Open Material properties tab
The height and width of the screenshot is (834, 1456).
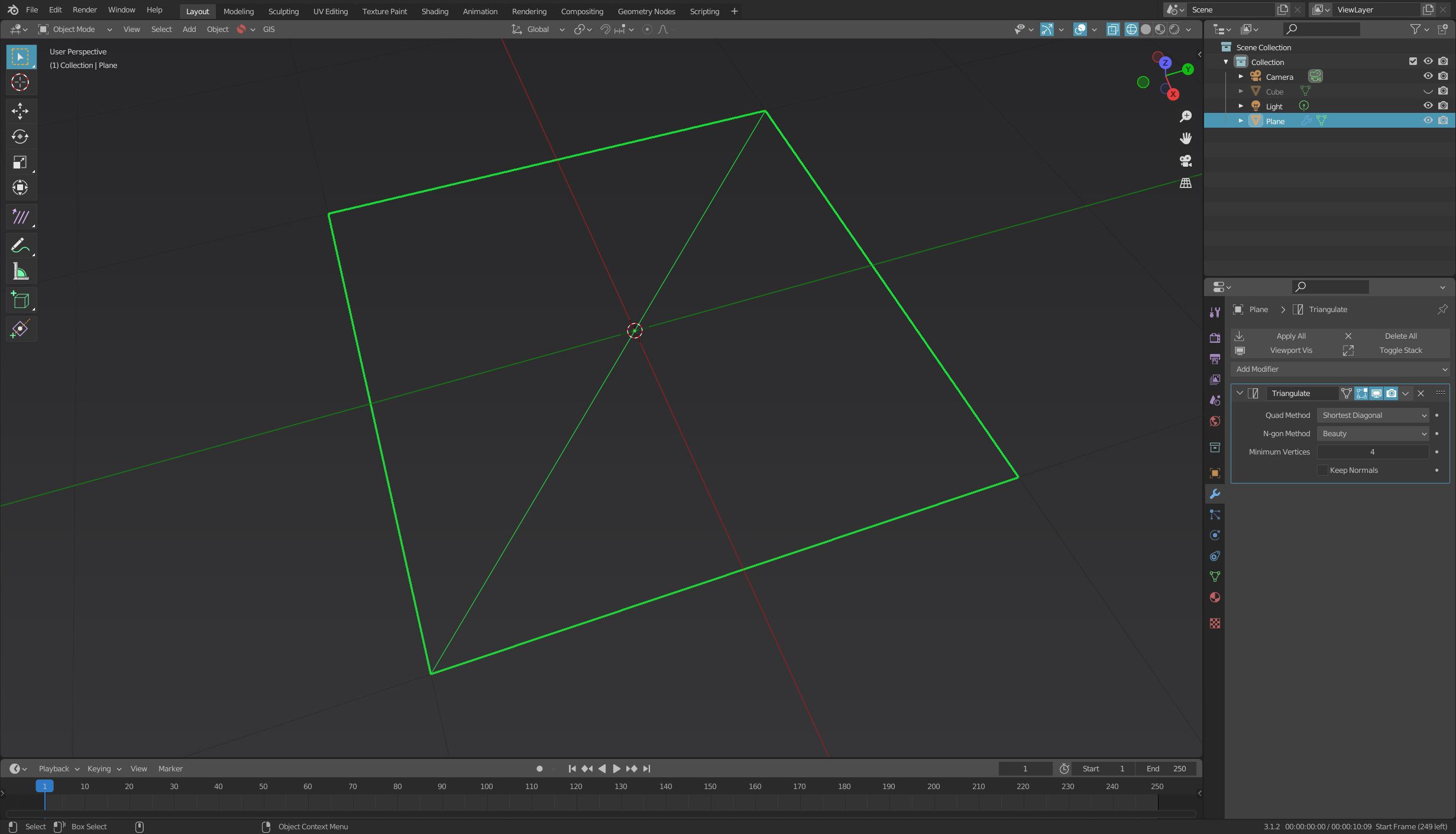point(1215,597)
